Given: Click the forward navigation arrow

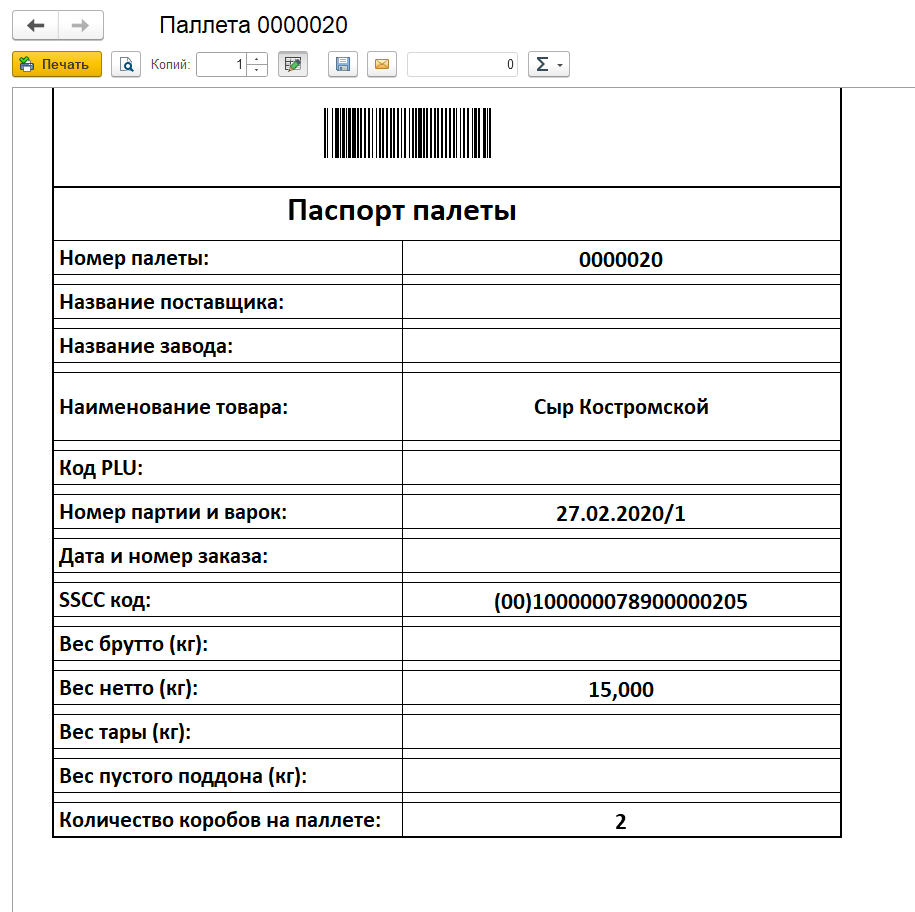Looking at the screenshot, I should point(82,25).
